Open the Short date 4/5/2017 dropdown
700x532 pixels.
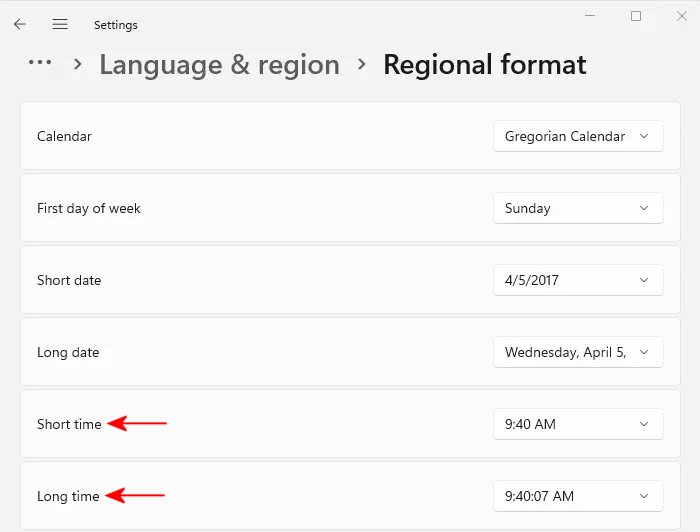coord(578,280)
